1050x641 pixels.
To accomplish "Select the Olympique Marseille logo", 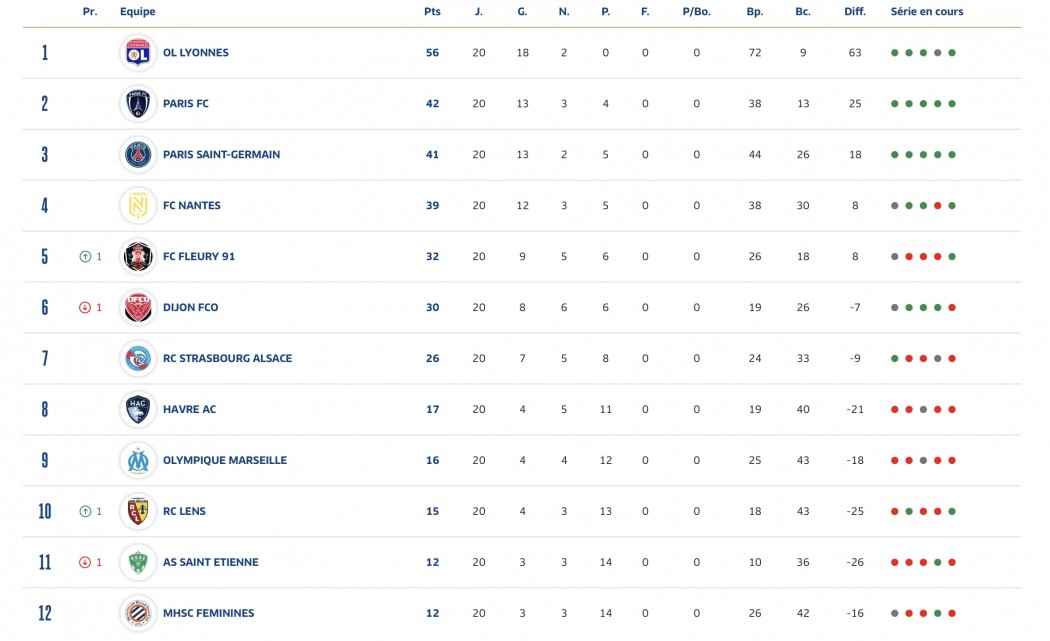I will coord(138,461).
